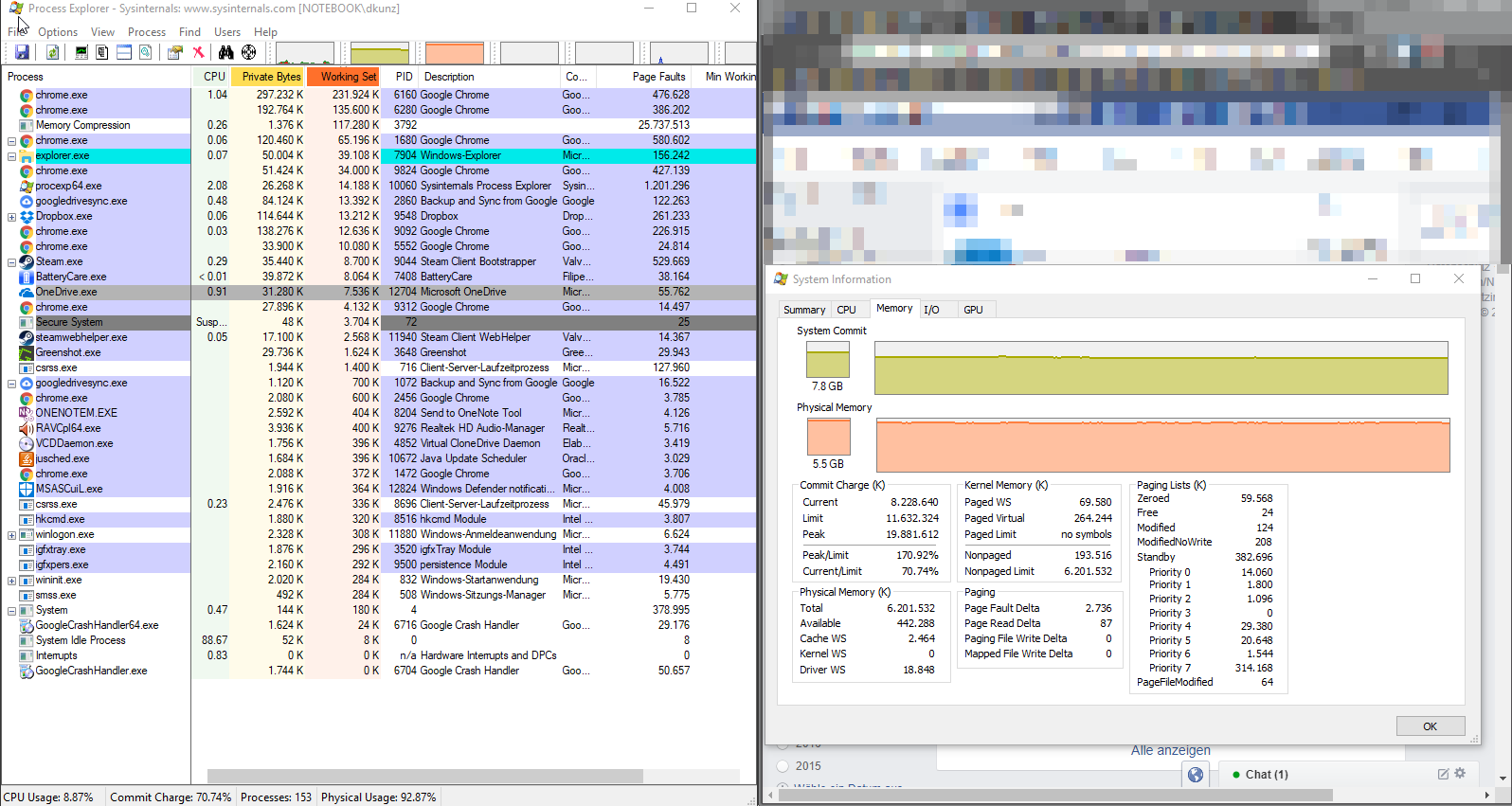Click the binoculars Find Handle or DLL icon
Screen dimensions: 1512x806
[226, 53]
